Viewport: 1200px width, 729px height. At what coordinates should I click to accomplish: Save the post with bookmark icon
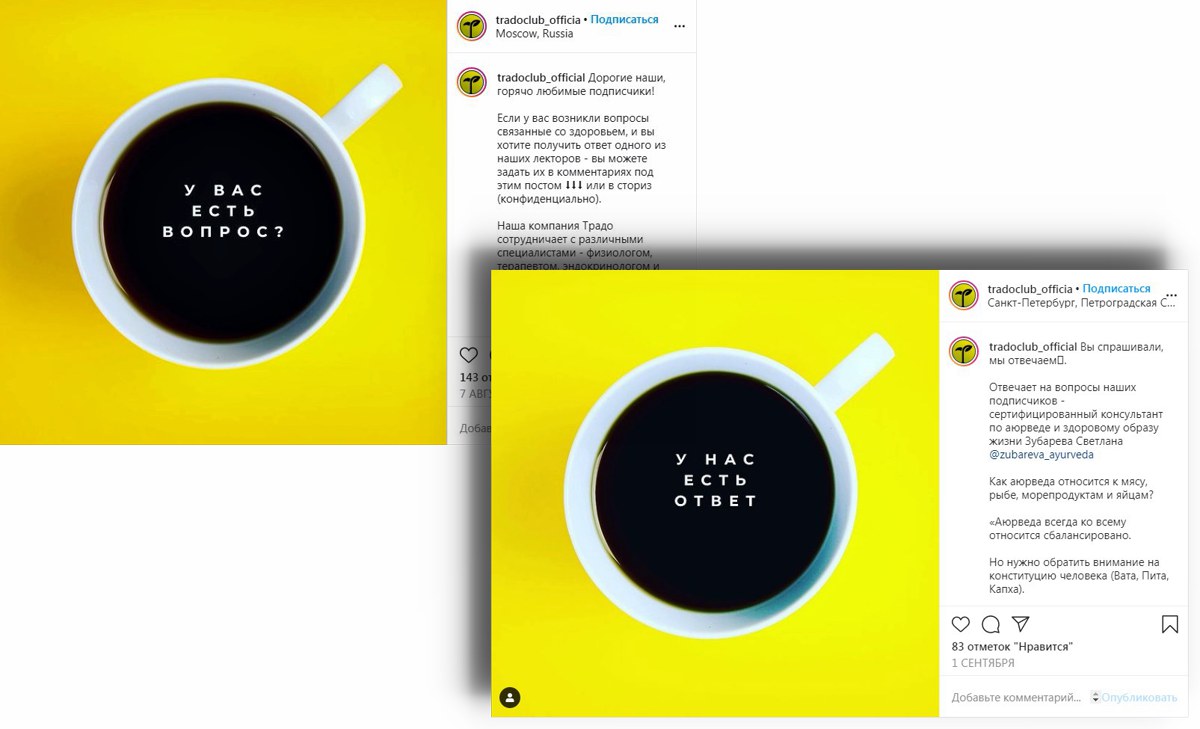coord(1170,624)
